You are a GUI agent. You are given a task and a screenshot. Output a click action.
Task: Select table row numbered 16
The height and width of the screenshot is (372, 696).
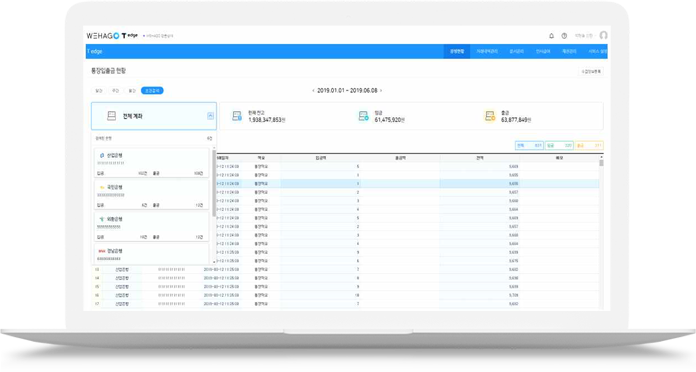point(345,295)
